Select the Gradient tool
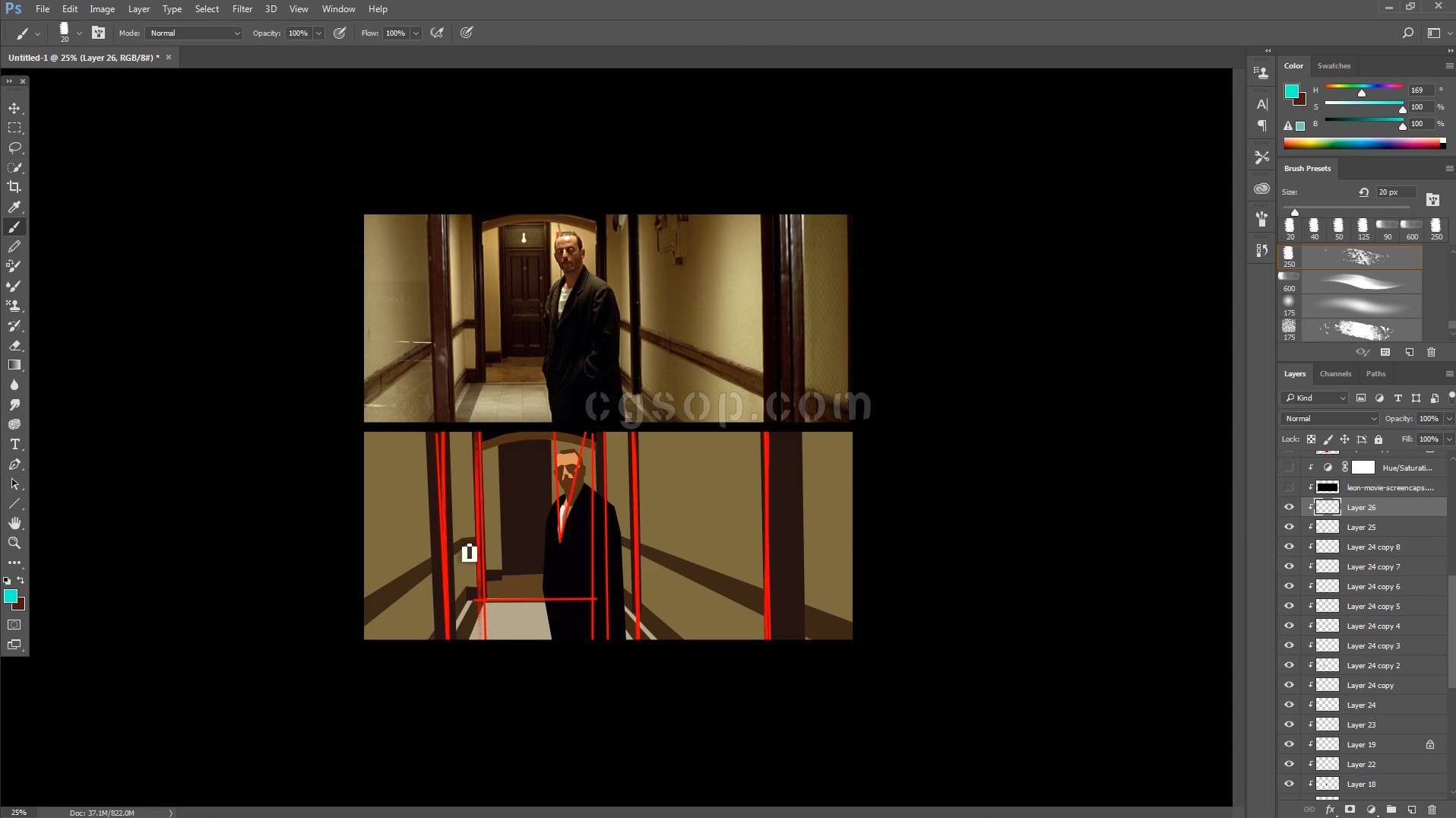 pyautogui.click(x=14, y=365)
